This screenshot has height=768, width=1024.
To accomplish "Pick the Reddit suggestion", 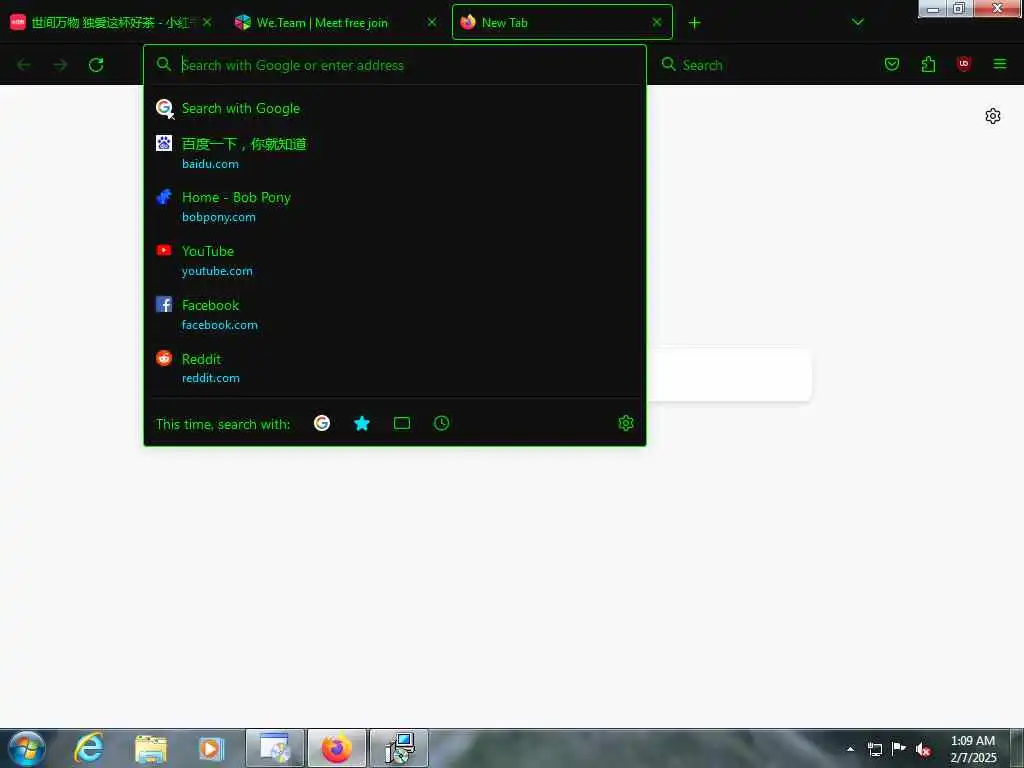I will 395,368.
